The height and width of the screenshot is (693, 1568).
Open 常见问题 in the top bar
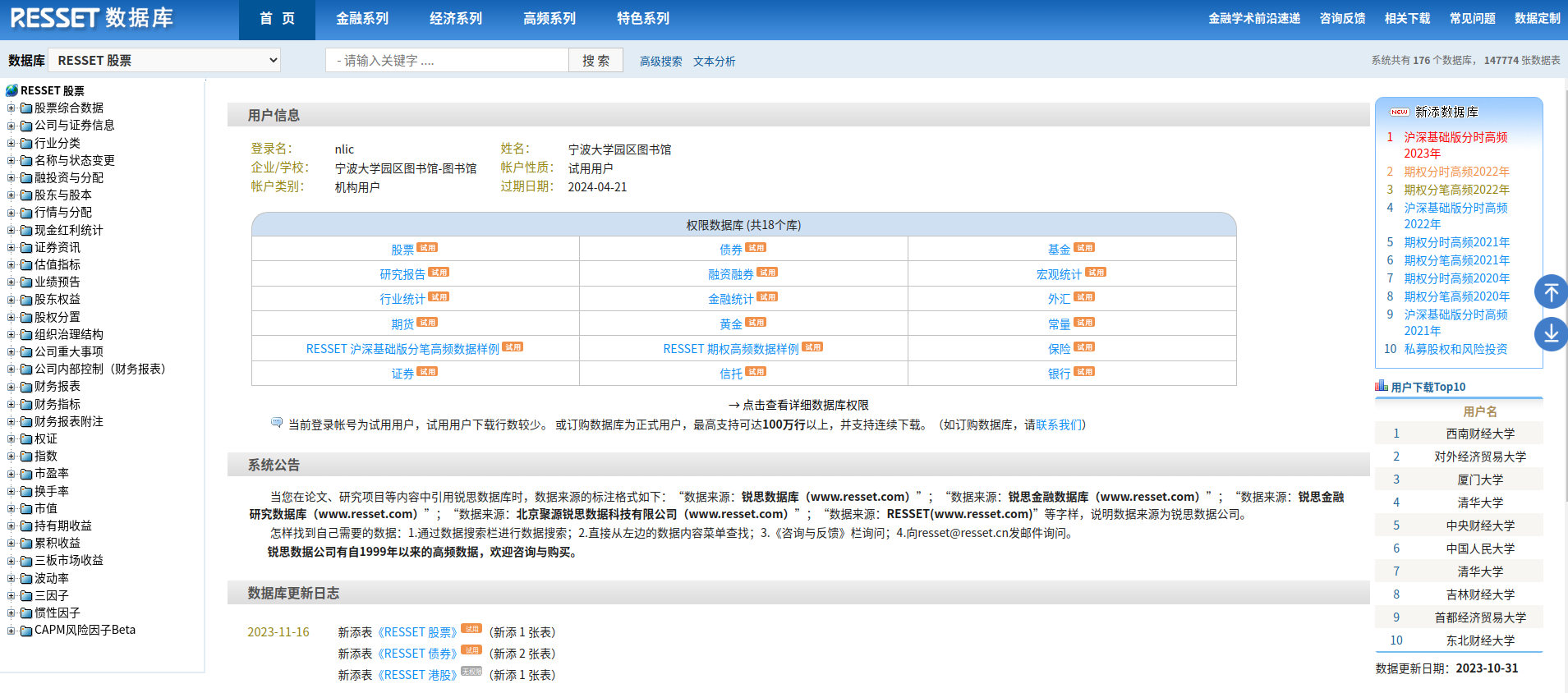click(1473, 19)
